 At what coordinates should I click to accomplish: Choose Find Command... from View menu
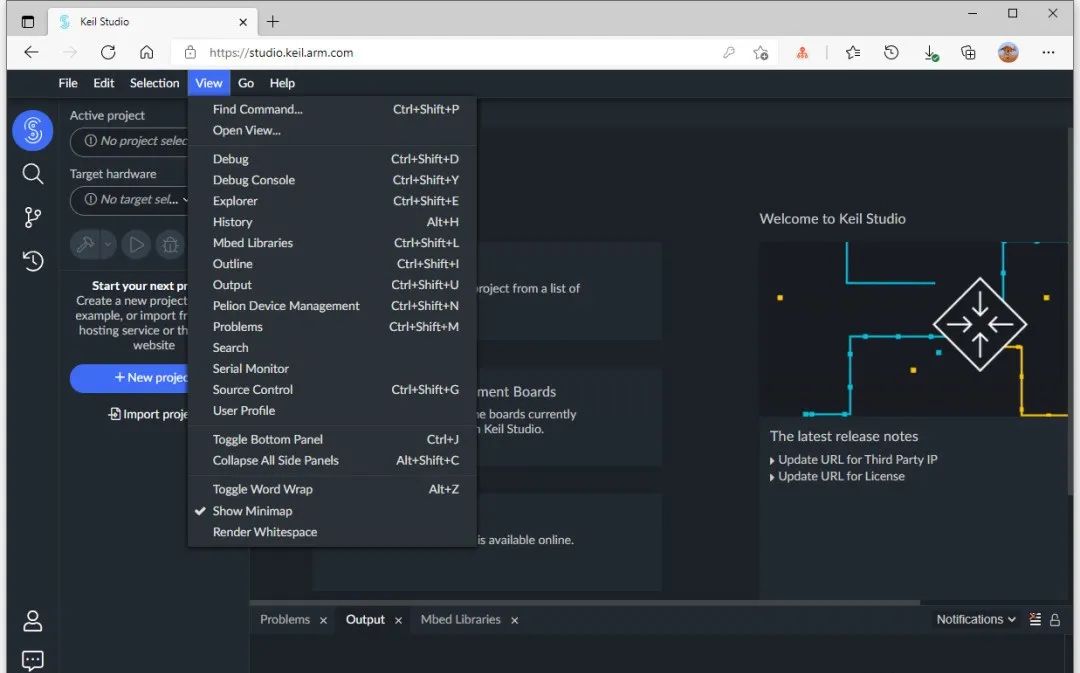pos(332,110)
